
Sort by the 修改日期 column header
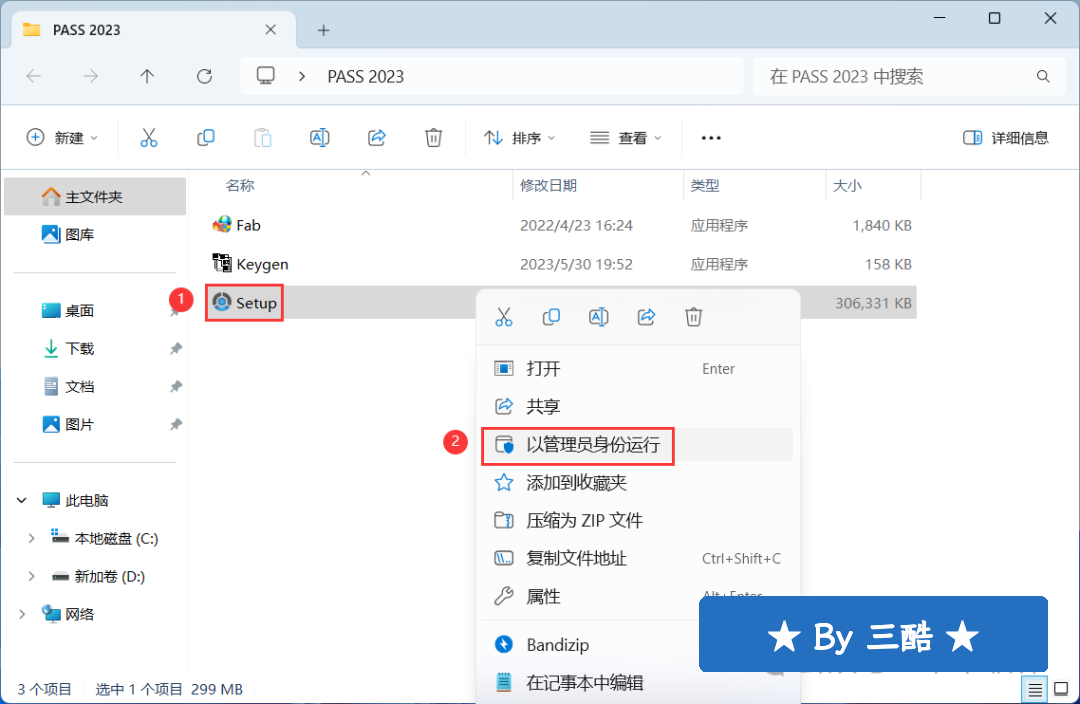click(548, 185)
